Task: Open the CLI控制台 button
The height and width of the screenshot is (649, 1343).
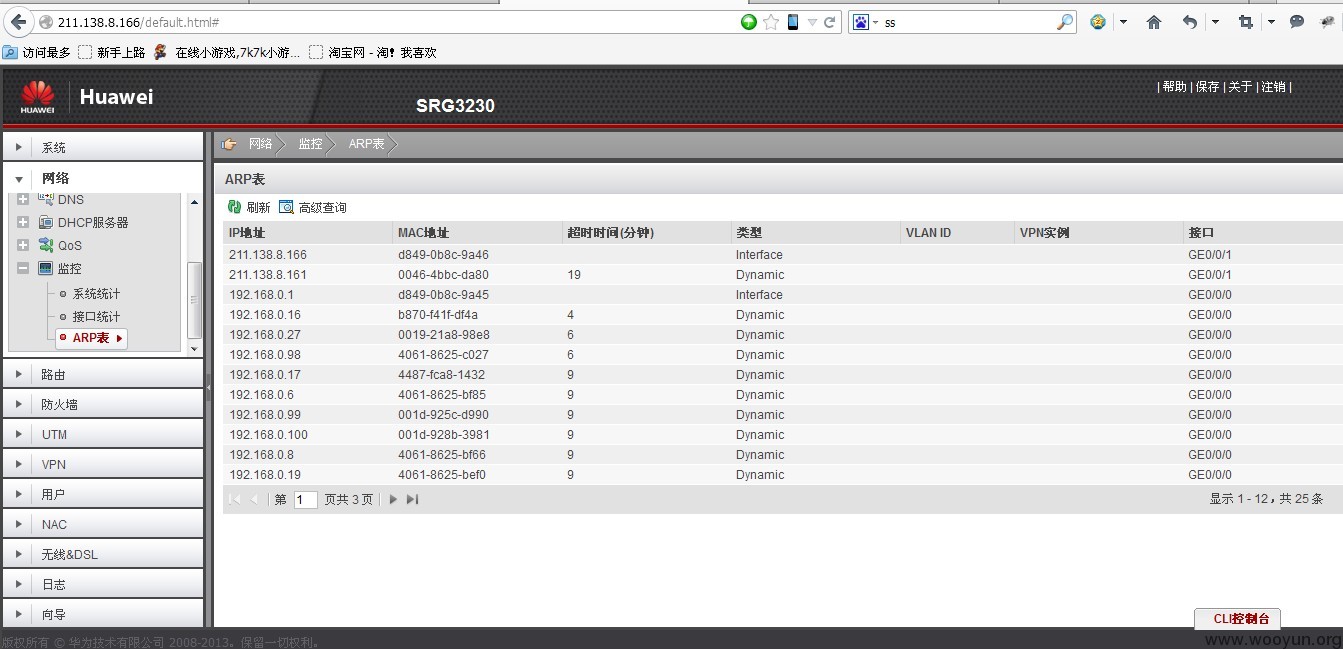Action: coord(1237,618)
